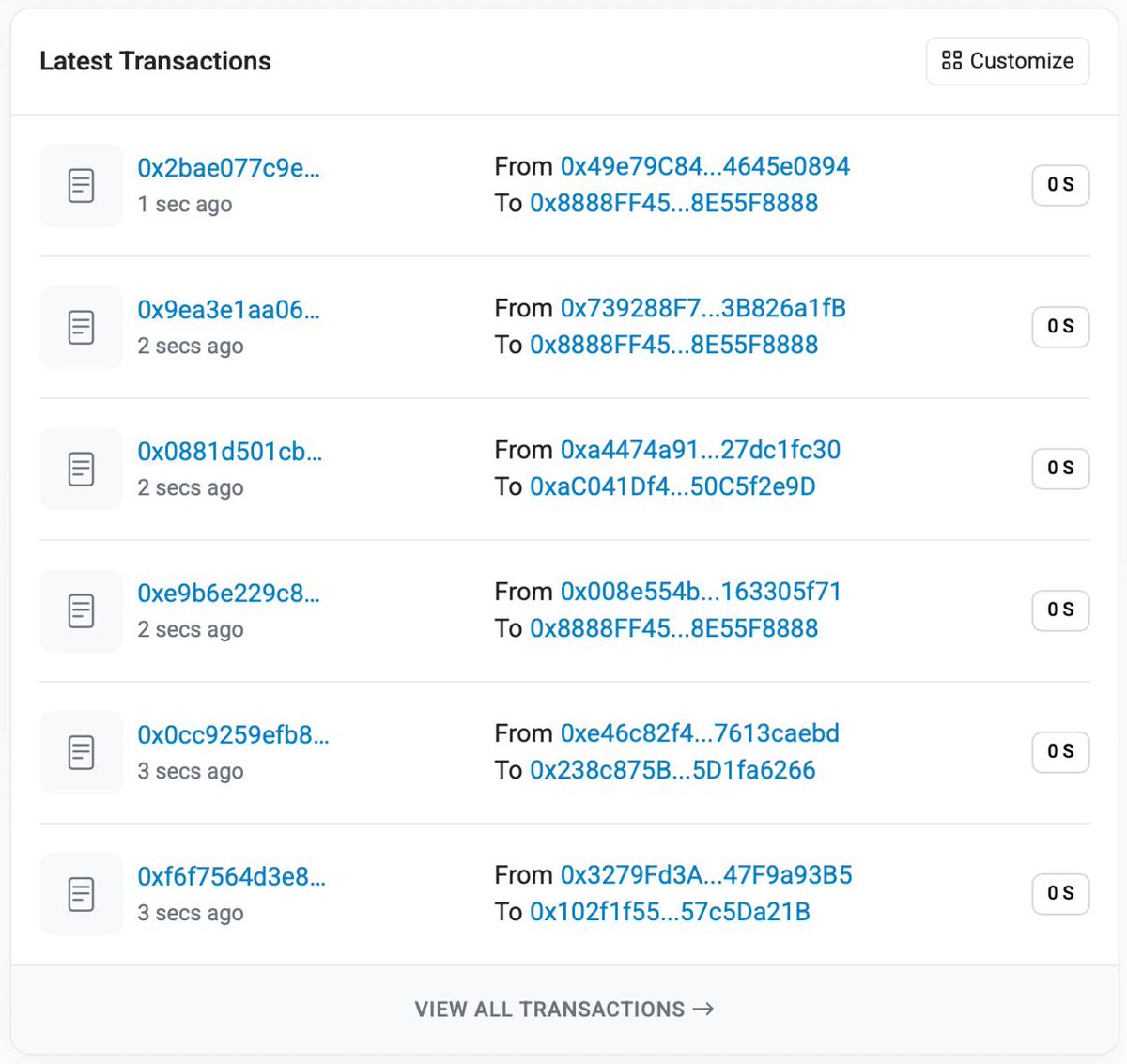This screenshot has height=1064, width=1127.
Task: Click '3 secs ago' under 0xf6f7564d3e8
Action: 190,914
